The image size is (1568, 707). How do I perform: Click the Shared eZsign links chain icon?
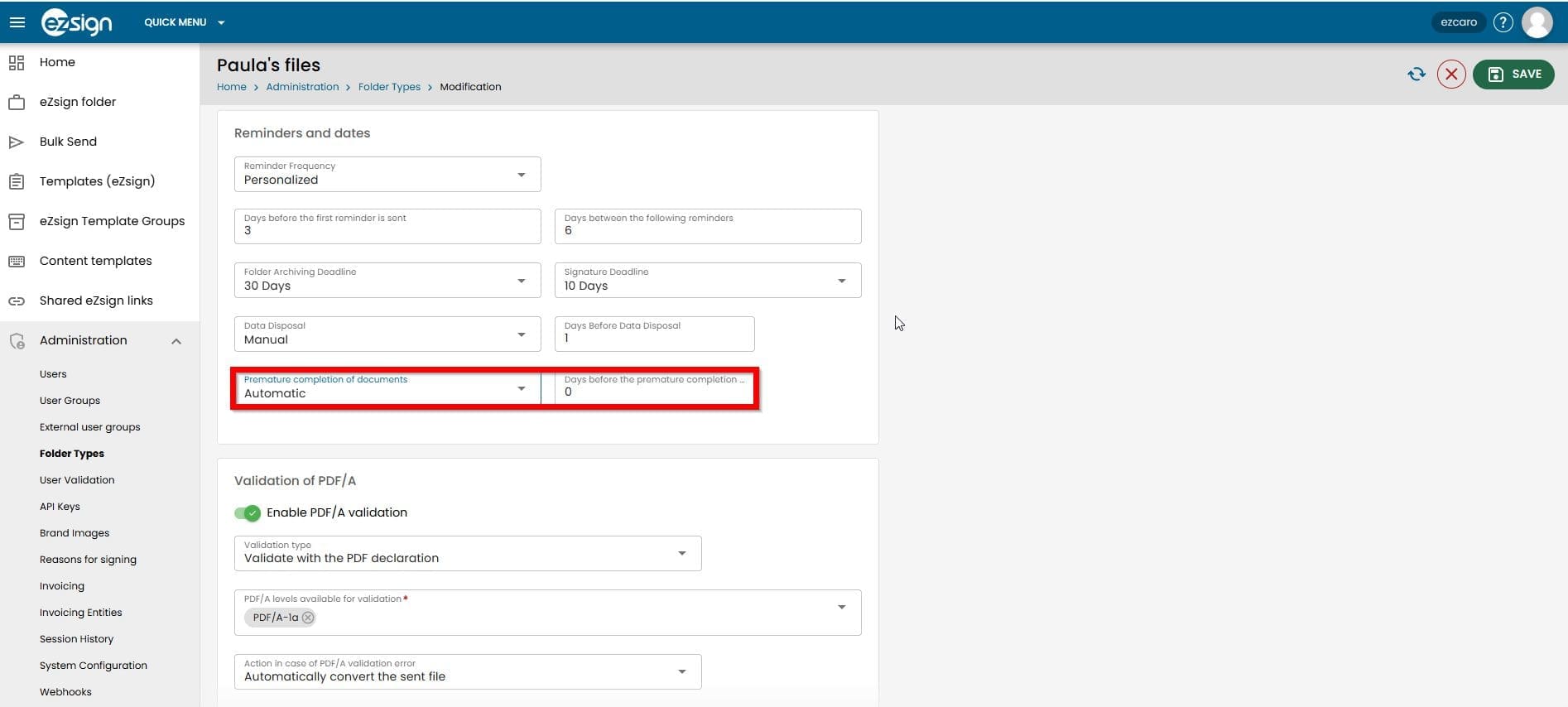17,301
